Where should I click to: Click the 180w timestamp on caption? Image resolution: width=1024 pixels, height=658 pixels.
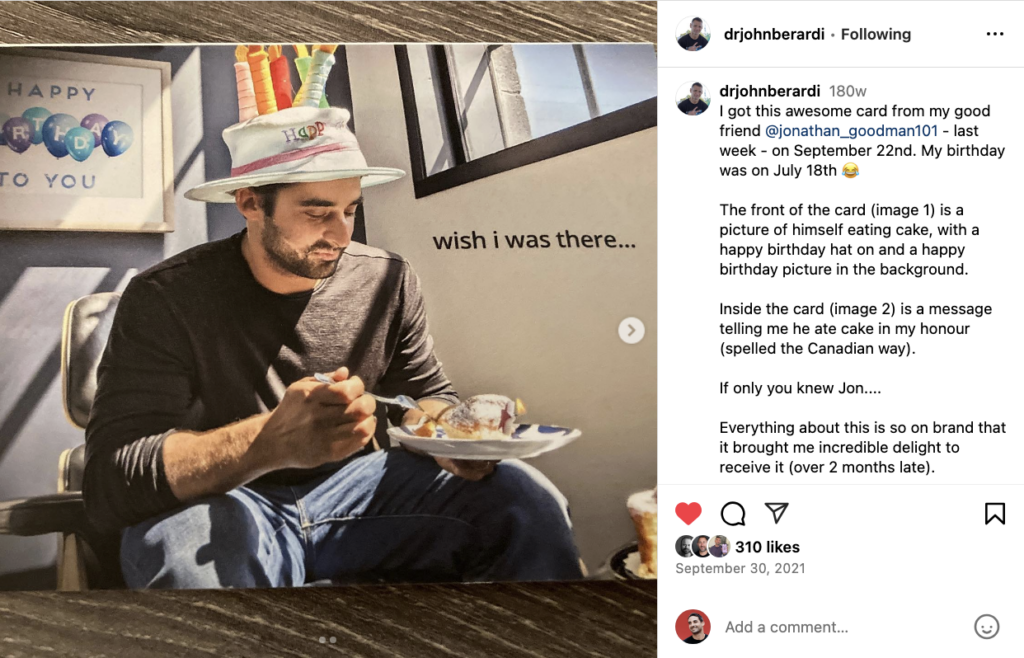848,91
